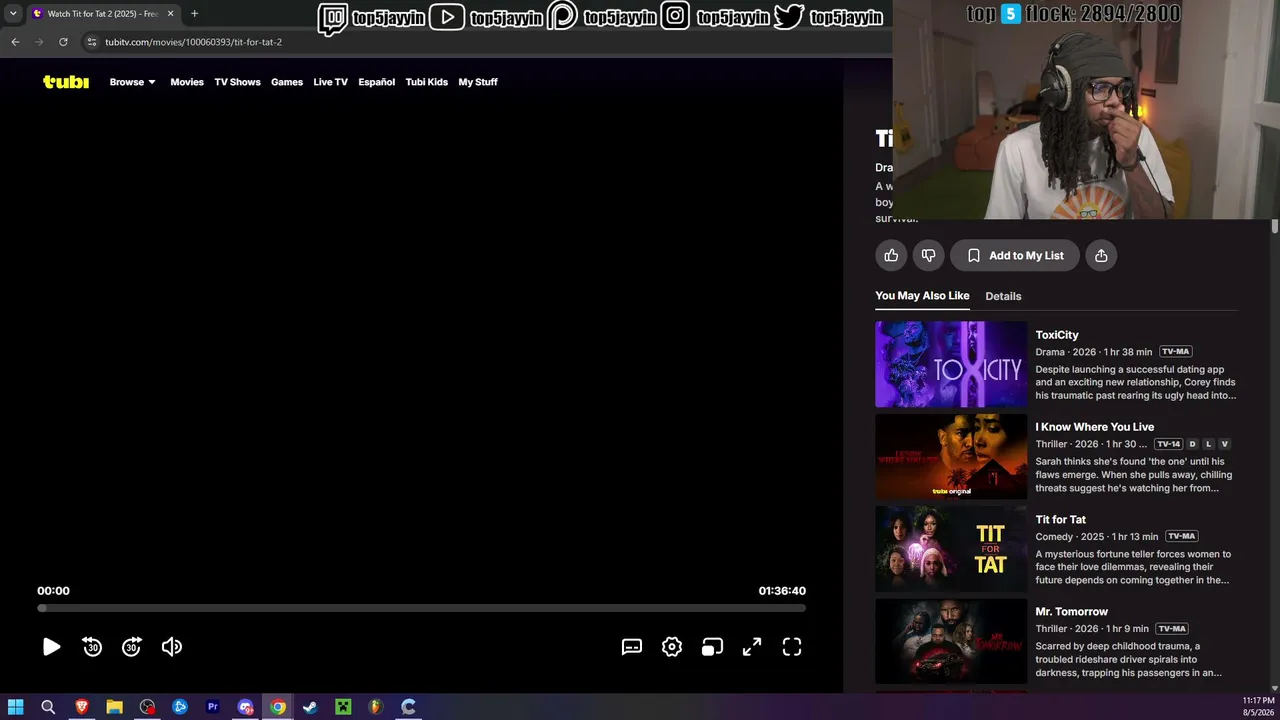Dislike the movie with thumbs down
Image resolution: width=1280 pixels, height=720 pixels.
pos(928,255)
